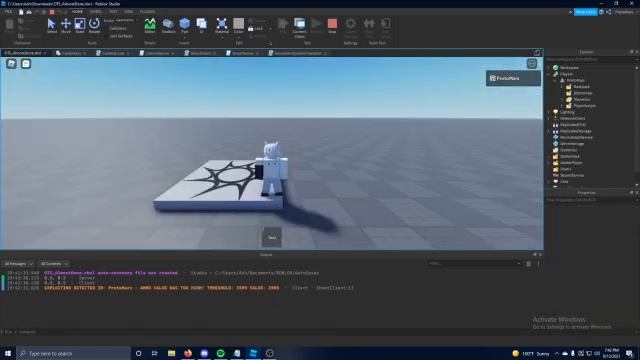The image size is (640, 360).
Task: Switch Current: Client view
Action: (300, 28)
